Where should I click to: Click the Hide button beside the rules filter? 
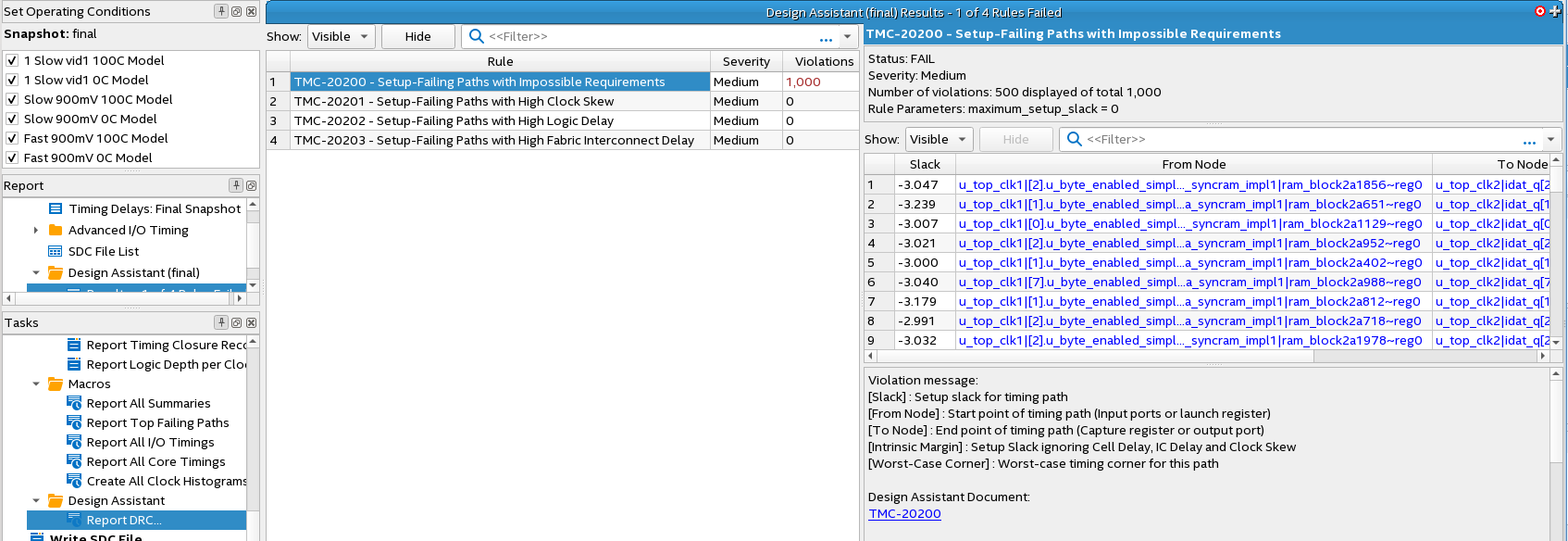pyautogui.click(x=417, y=36)
